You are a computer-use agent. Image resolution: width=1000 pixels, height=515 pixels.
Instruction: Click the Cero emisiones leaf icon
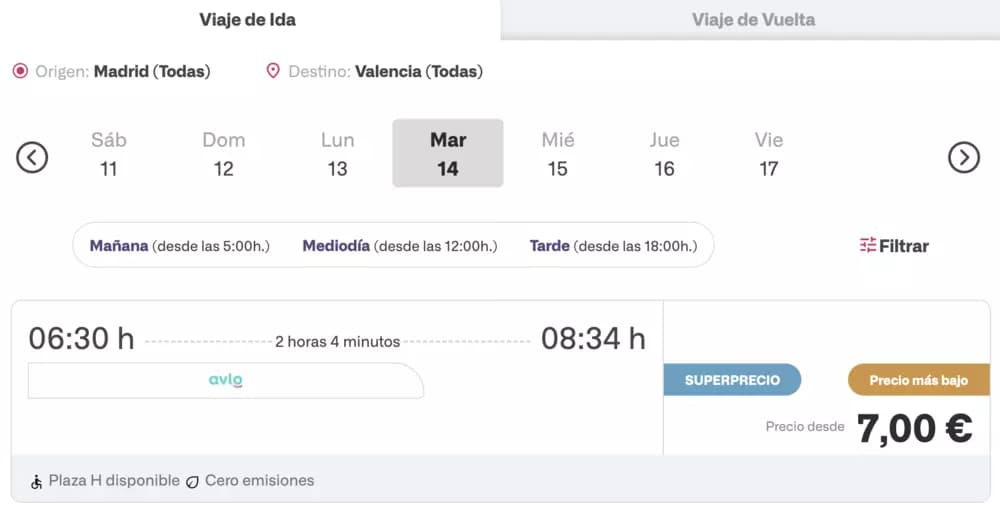[192, 482]
